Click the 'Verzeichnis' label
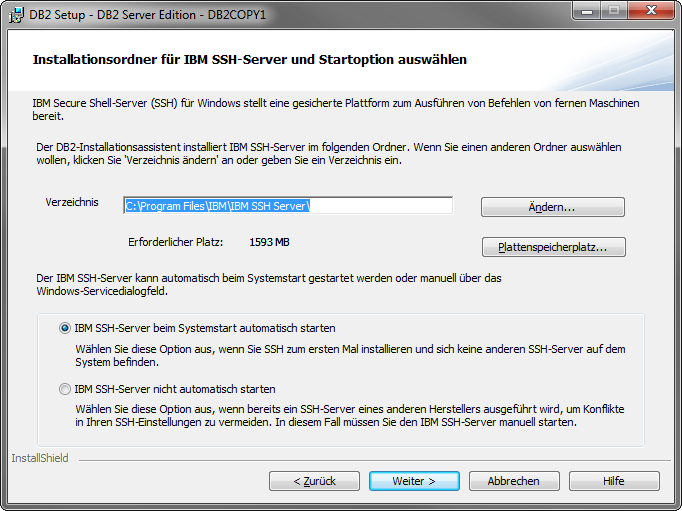The image size is (682, 511). 72,202
